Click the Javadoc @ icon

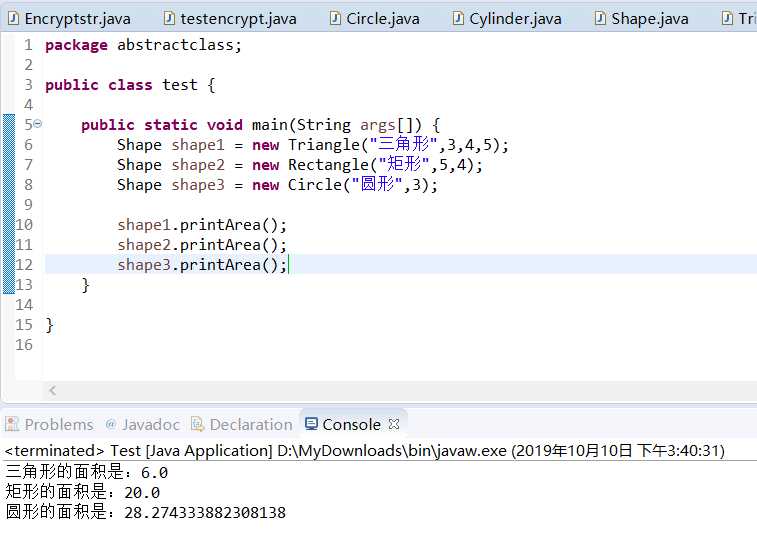(x=111, y=424)
